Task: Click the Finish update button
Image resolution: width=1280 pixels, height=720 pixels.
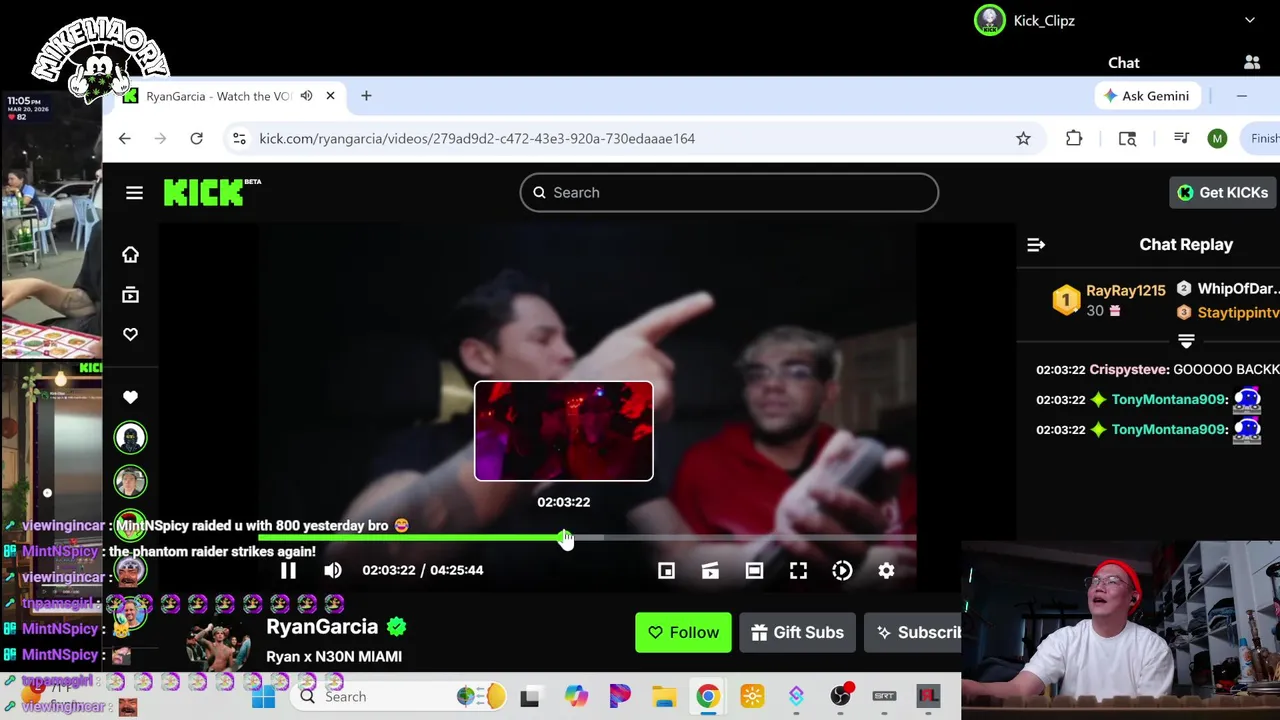Action: 1261,139
